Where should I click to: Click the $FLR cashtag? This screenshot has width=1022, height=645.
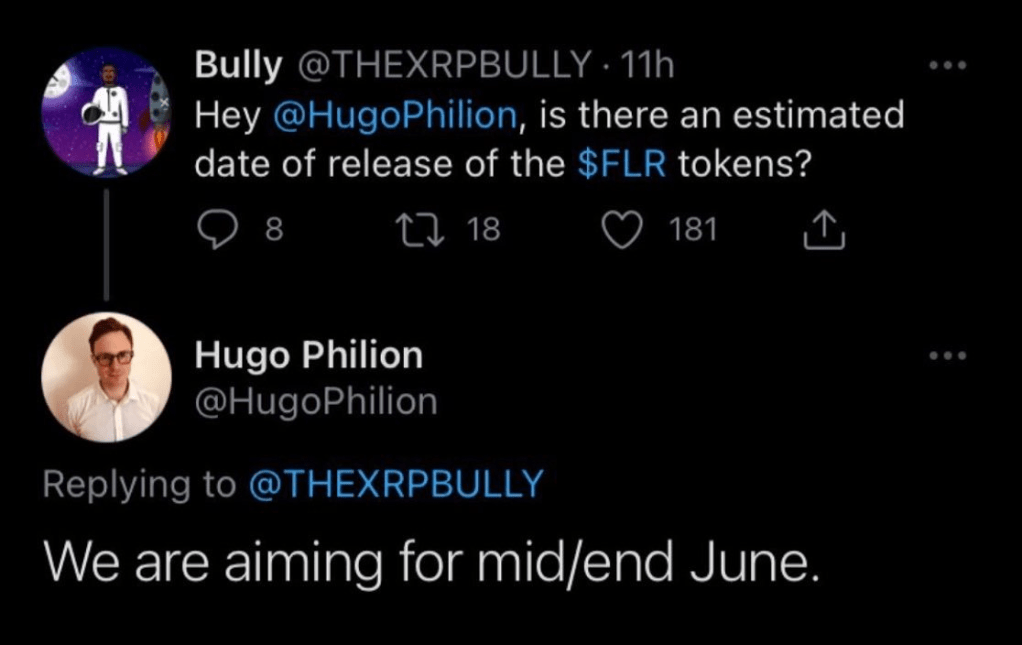point(622,164)
